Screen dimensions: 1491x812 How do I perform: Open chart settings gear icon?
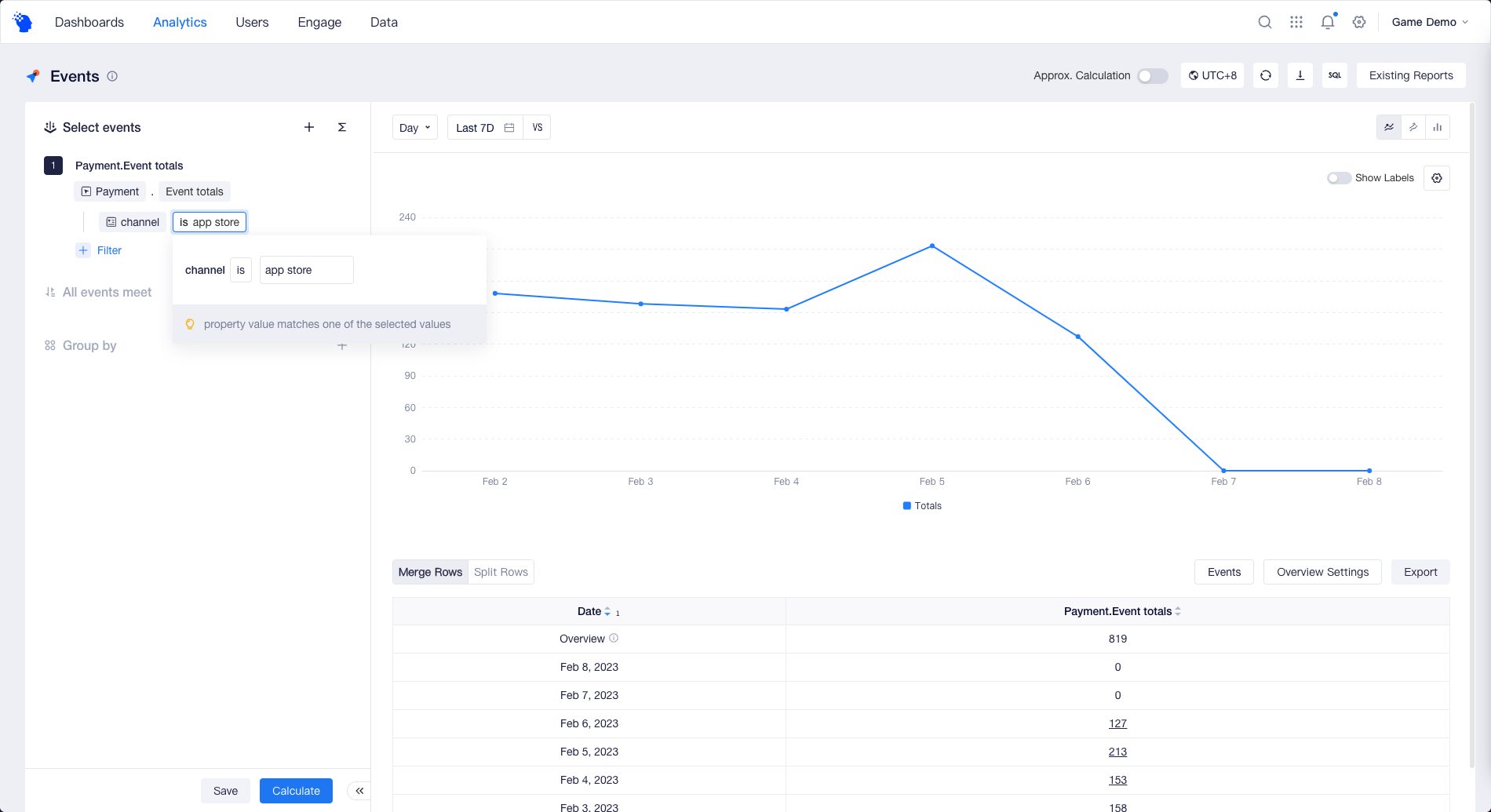click(1436, 178)
